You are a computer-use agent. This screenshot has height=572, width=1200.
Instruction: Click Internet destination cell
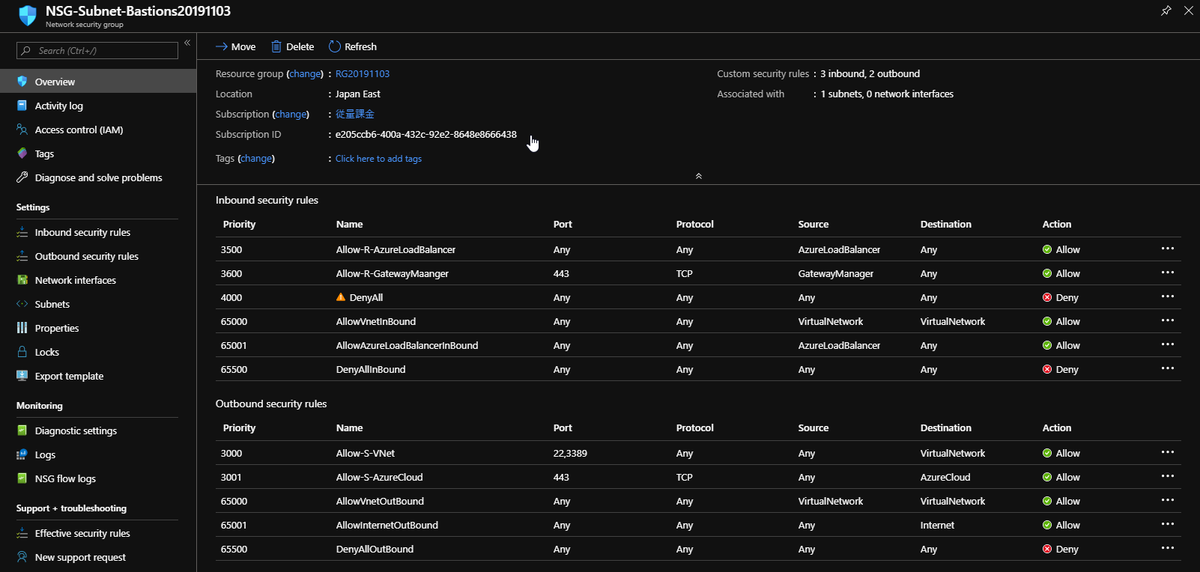coord(937,525)
